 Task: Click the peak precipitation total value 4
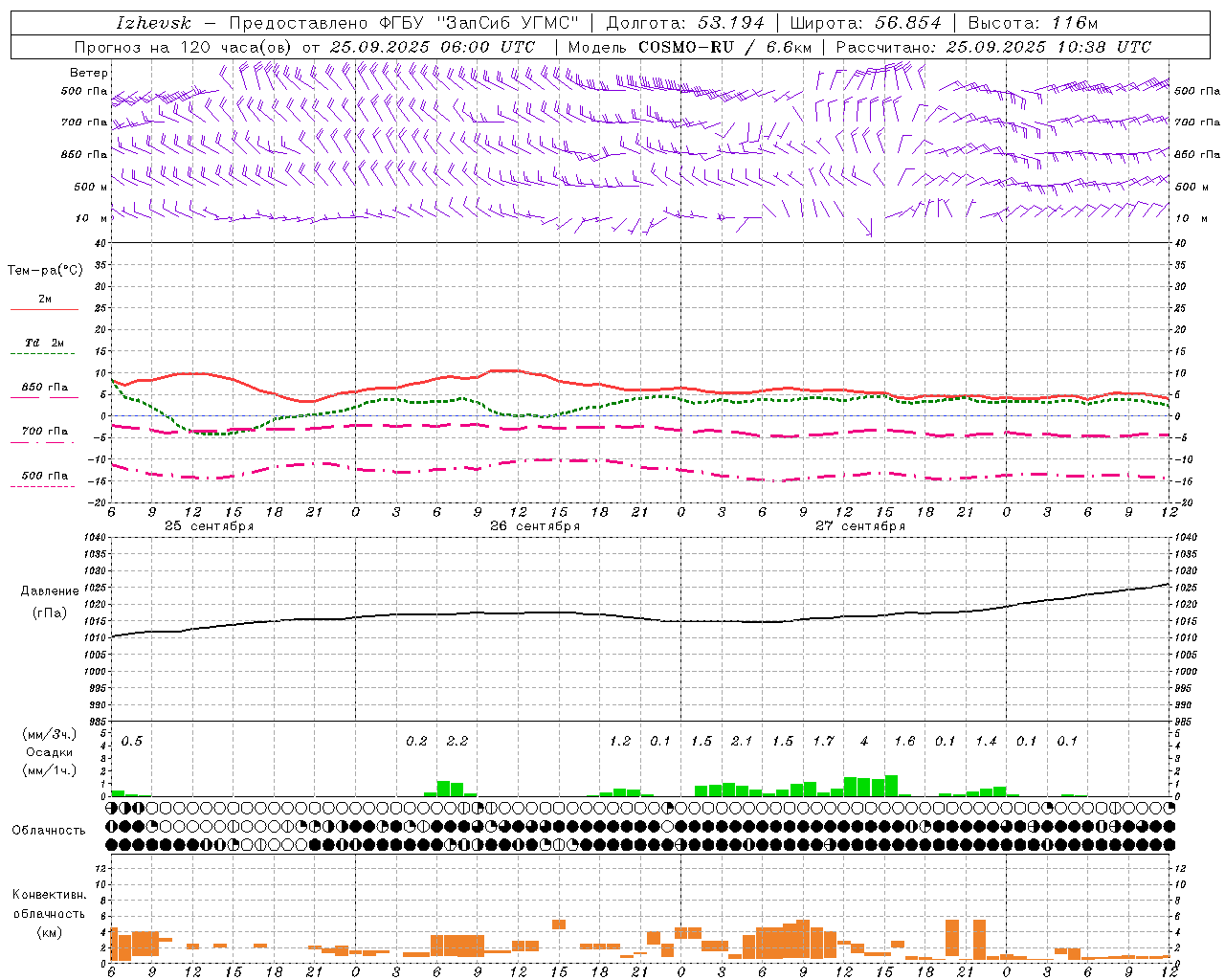(864, 742)
